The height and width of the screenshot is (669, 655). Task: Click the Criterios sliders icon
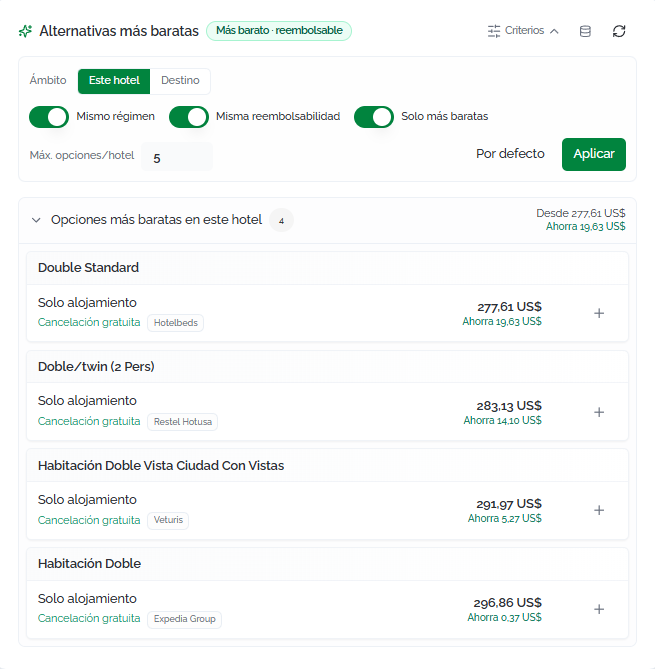click(x=494, y=31)
